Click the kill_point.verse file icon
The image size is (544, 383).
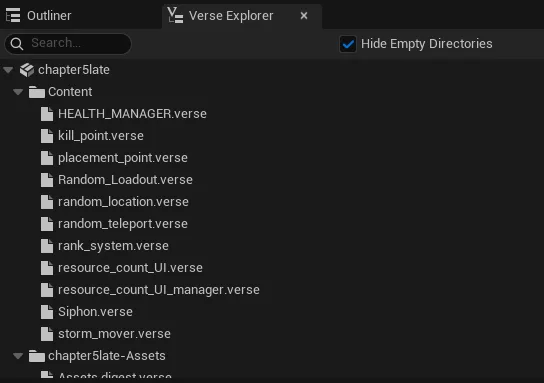[47, 136]
